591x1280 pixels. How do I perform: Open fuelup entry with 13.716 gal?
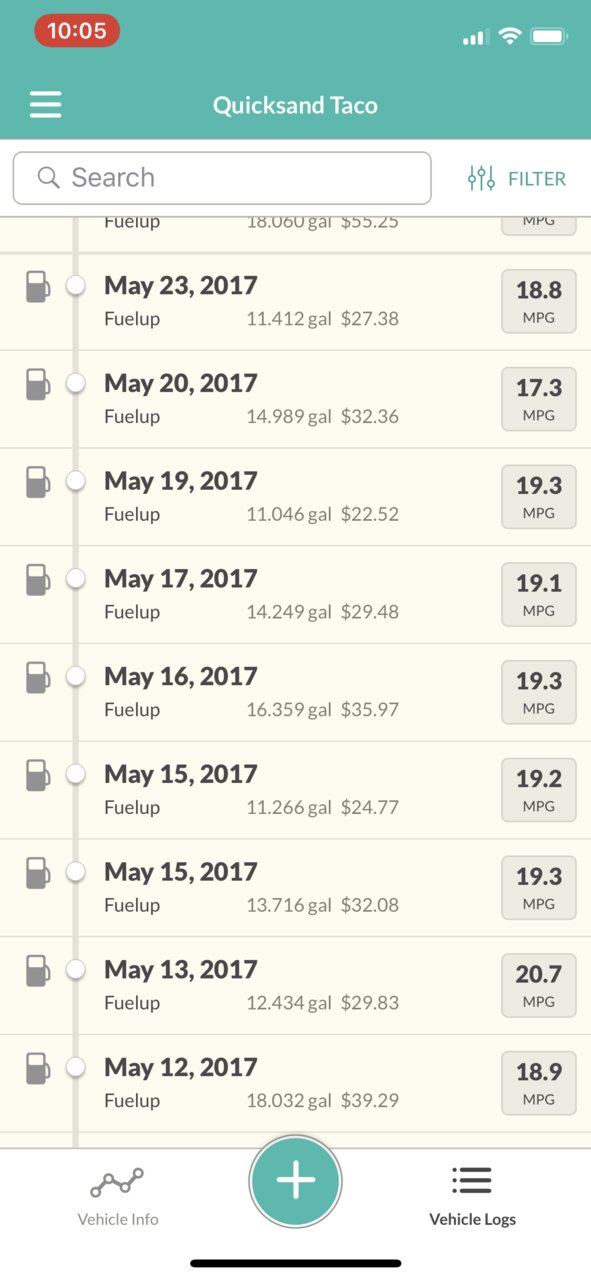(x=295, y=888)
